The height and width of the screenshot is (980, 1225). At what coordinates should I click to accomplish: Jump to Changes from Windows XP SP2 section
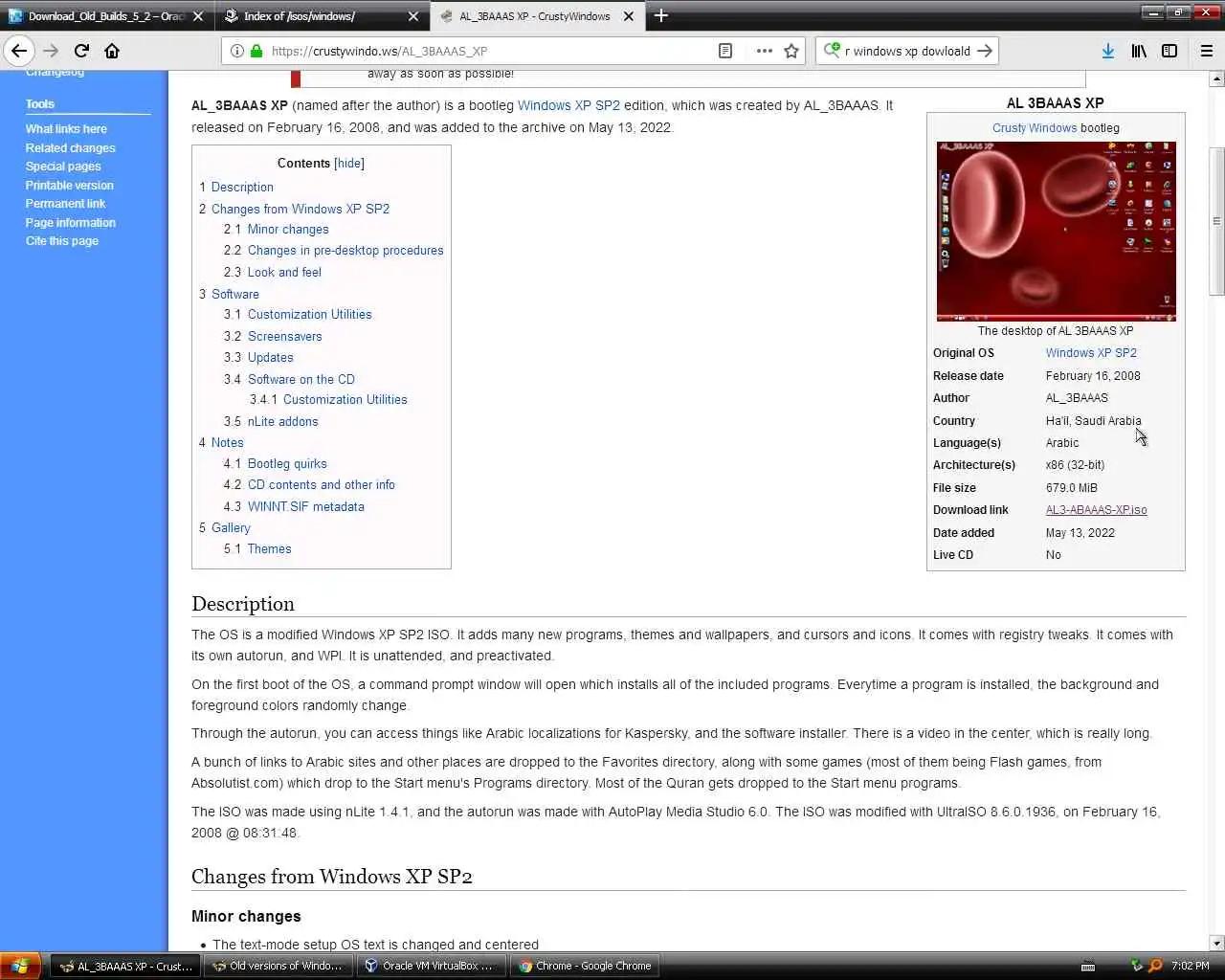tap(294, 209)
